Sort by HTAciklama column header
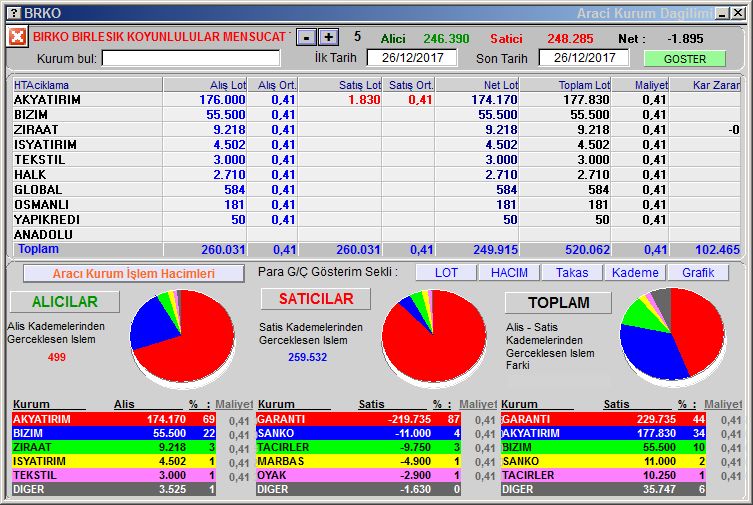 88,85
